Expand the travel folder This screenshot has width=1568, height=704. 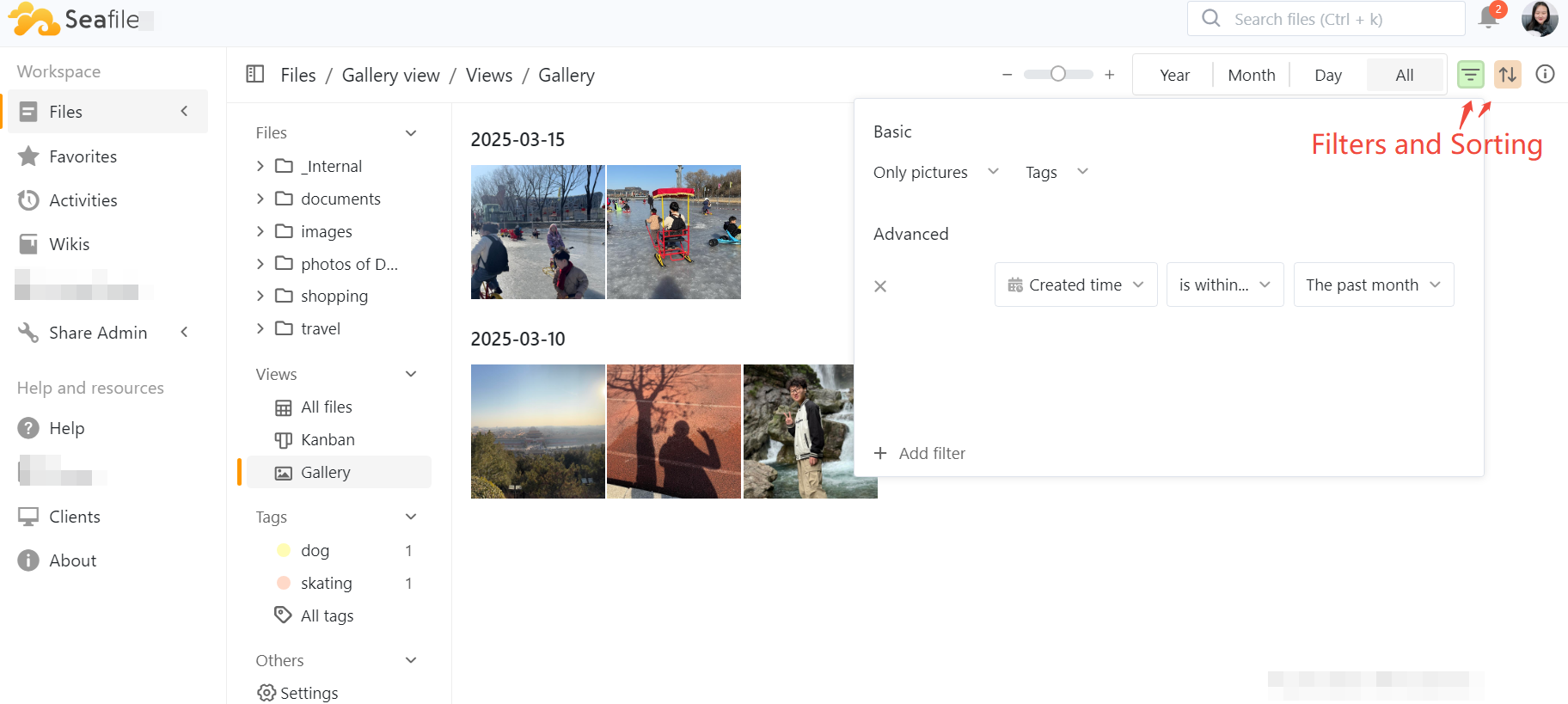tap(260, 328)
